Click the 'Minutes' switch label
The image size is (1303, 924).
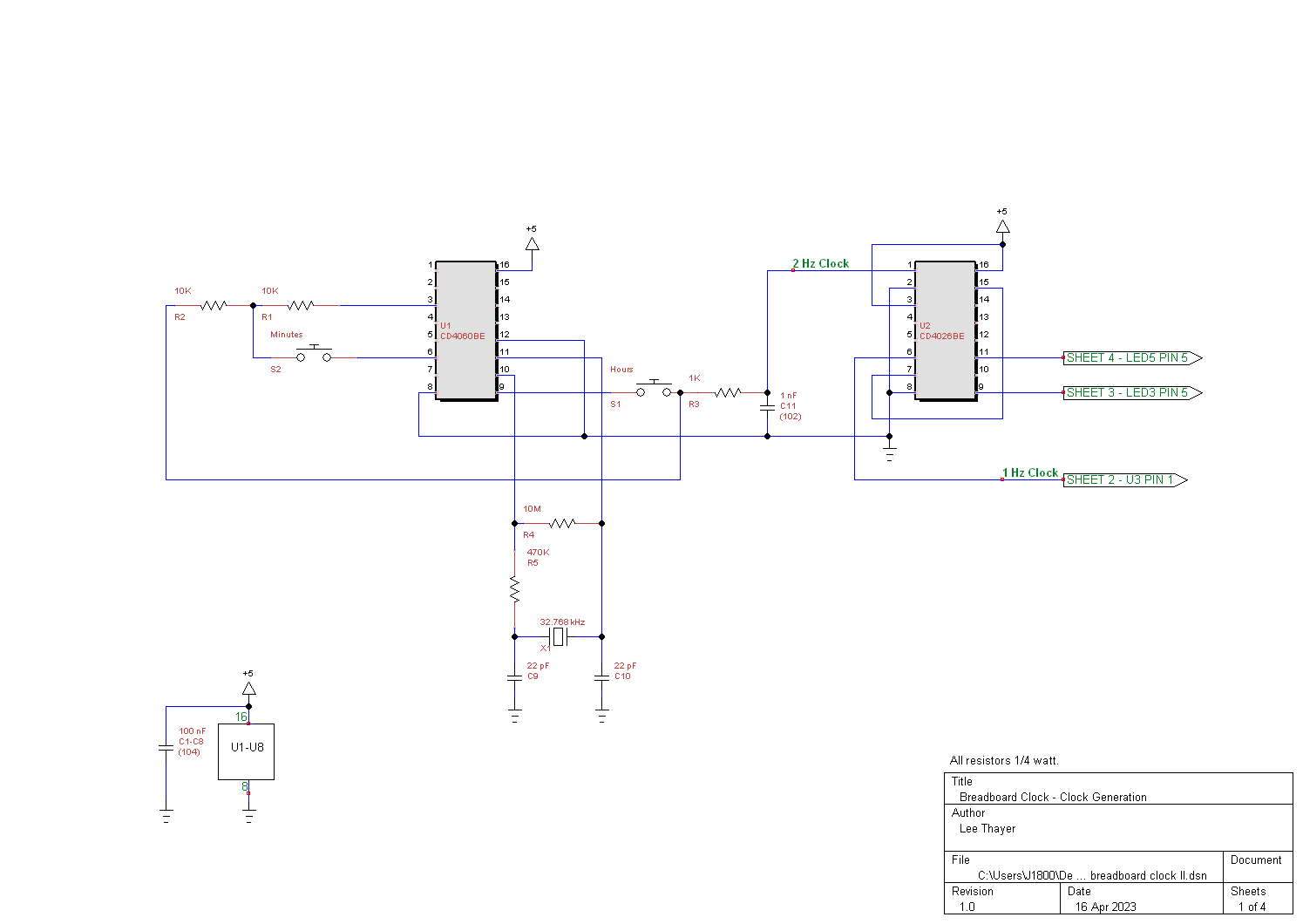point(287,334)
